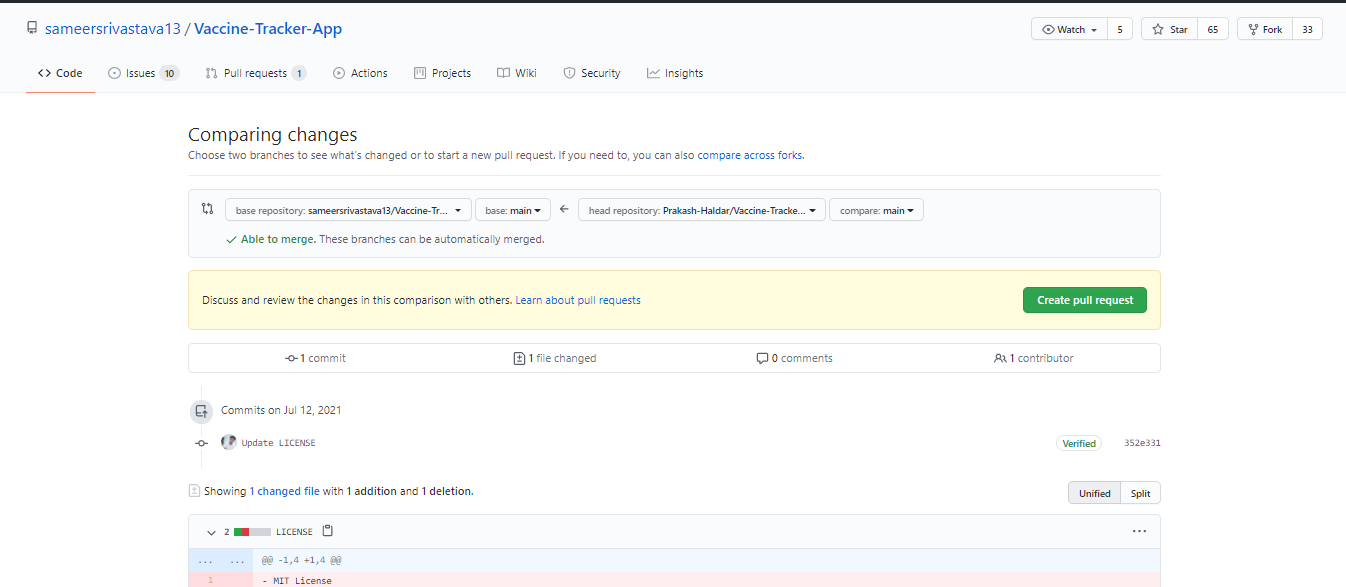Open the Wiki tab
The image size is (1346, 587).
[x=517, y=73]
